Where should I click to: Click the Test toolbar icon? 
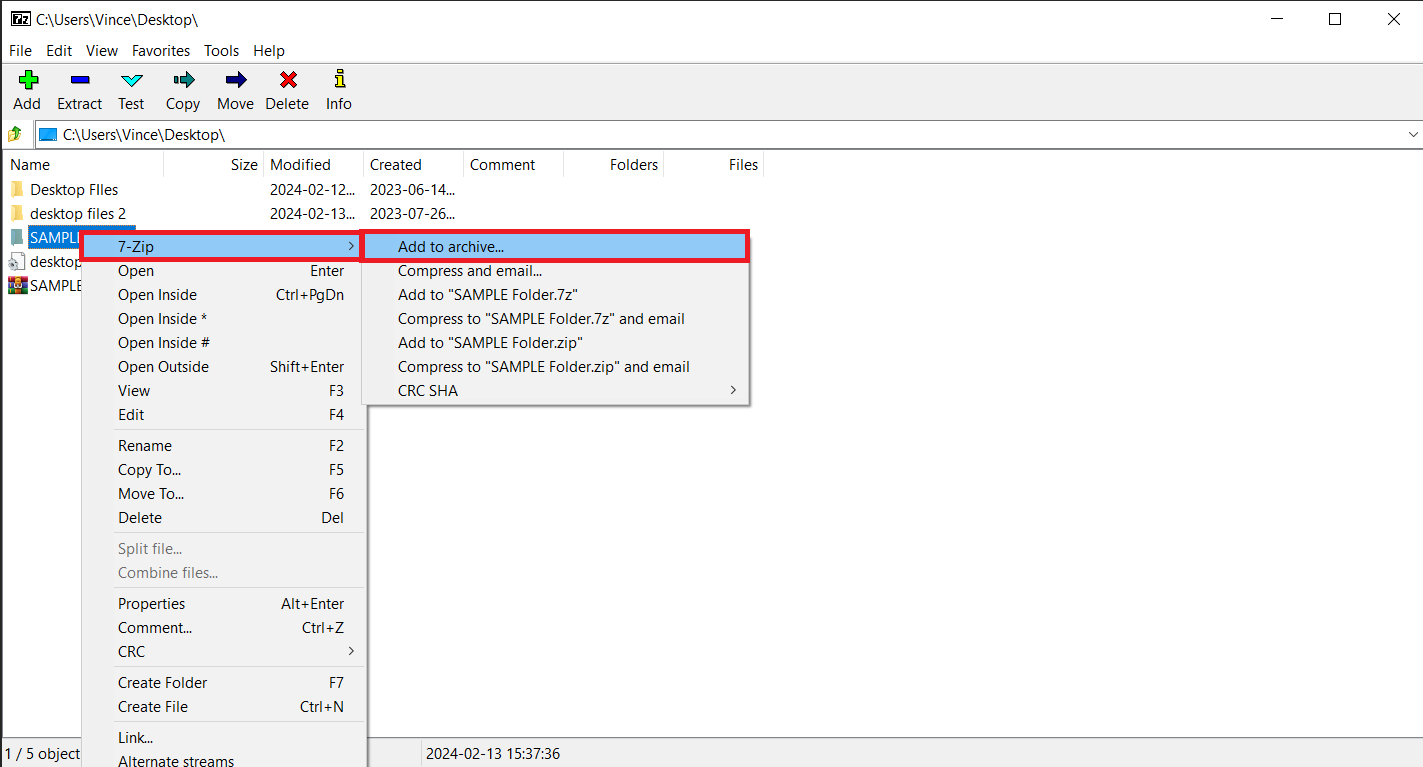131,80
